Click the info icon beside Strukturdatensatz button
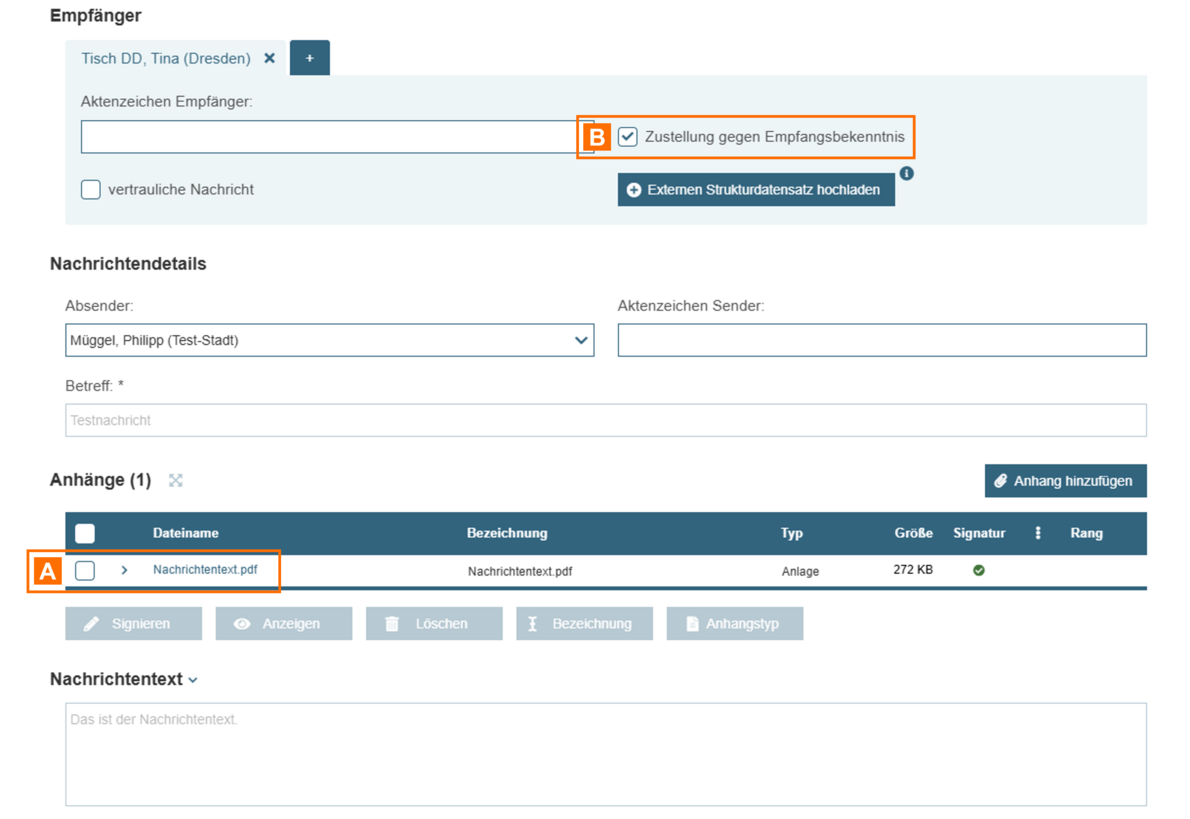This screenshot has height=819, width=1190. tap(906, 173)
